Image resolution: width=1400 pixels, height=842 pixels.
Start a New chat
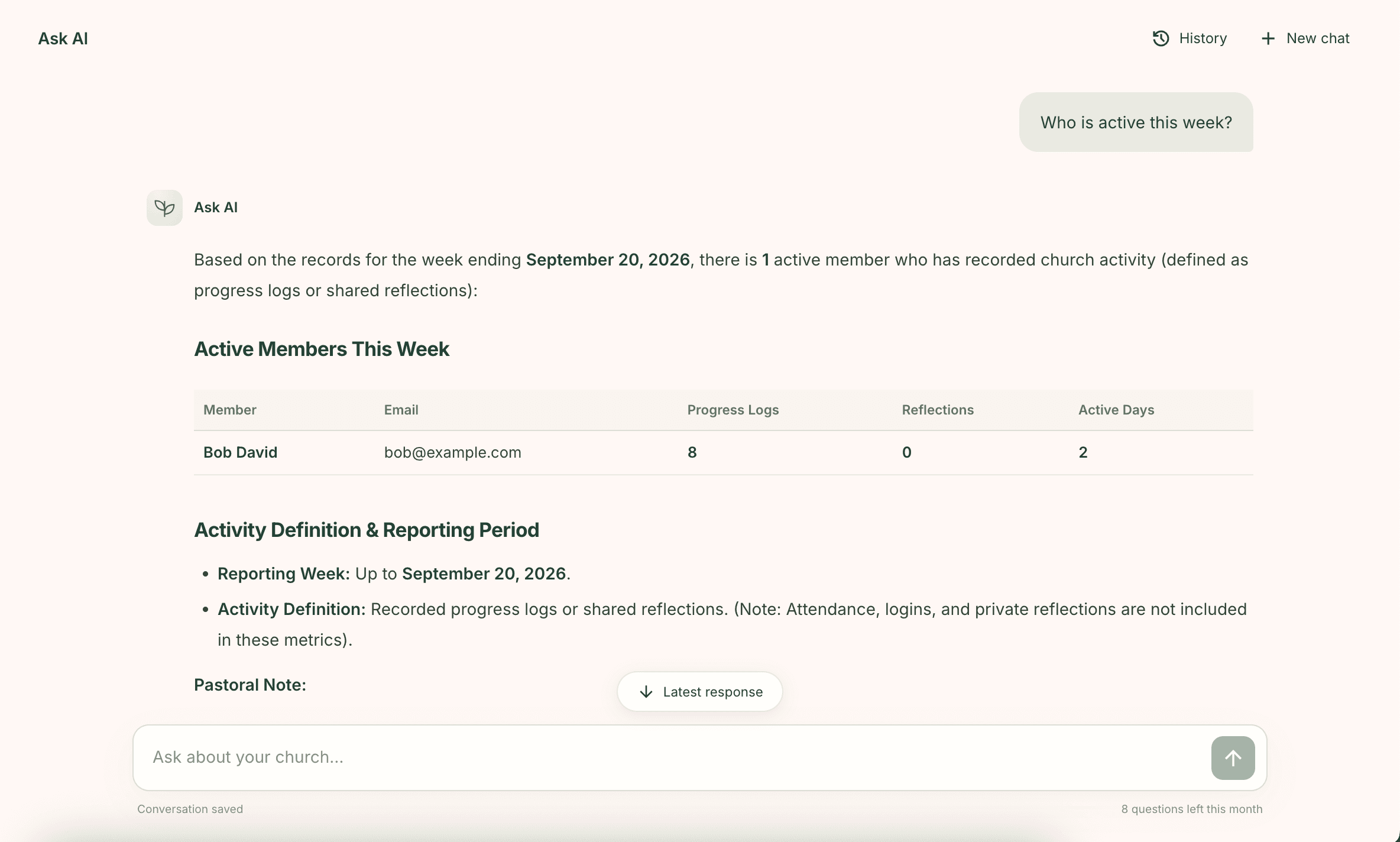[x=1305, y=38]
